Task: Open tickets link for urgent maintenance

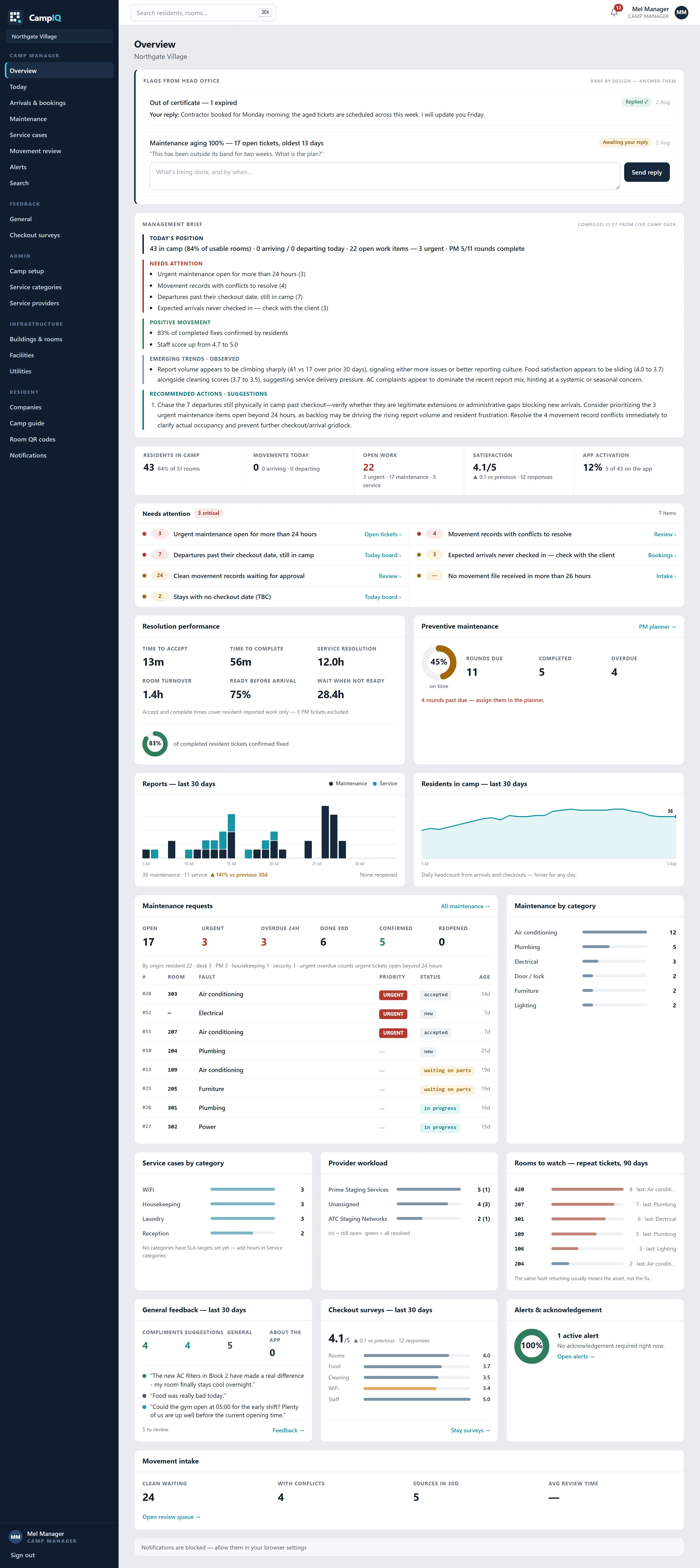Action: click(382, 534)
